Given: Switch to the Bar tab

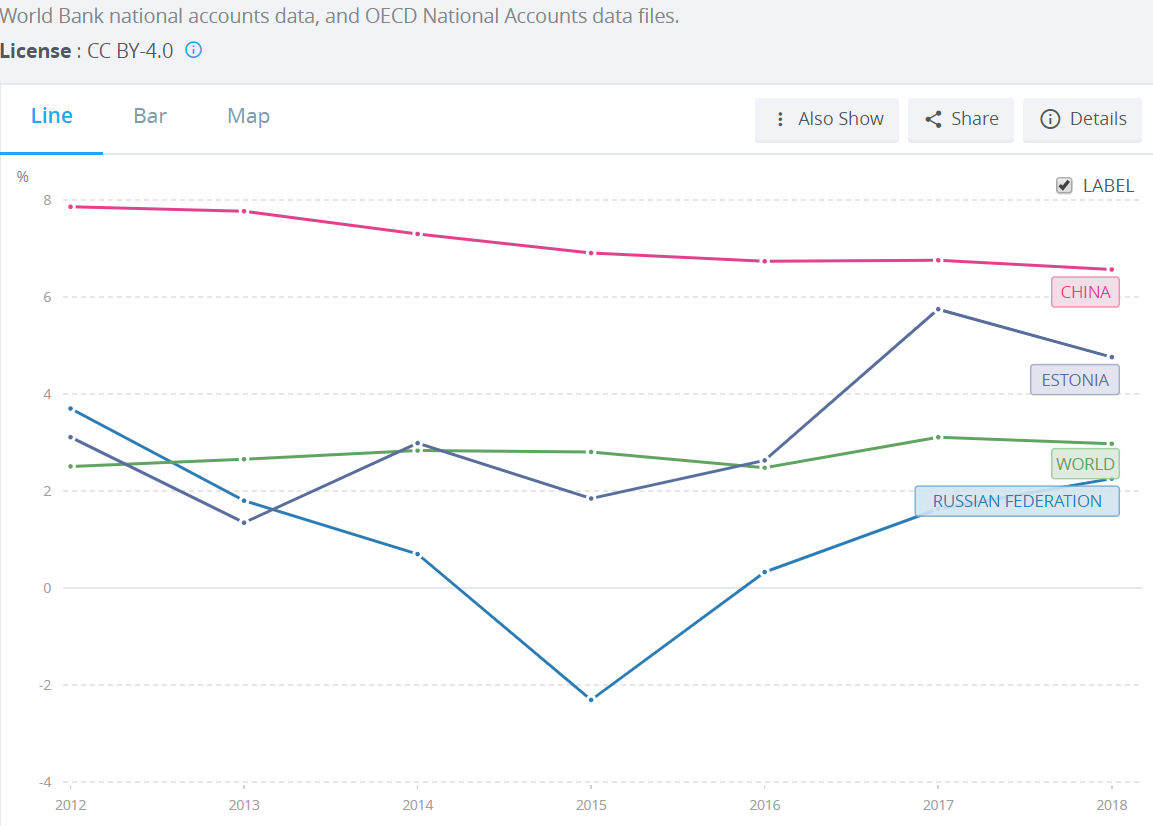Looking at the screenshot, I should pos(150,116).
